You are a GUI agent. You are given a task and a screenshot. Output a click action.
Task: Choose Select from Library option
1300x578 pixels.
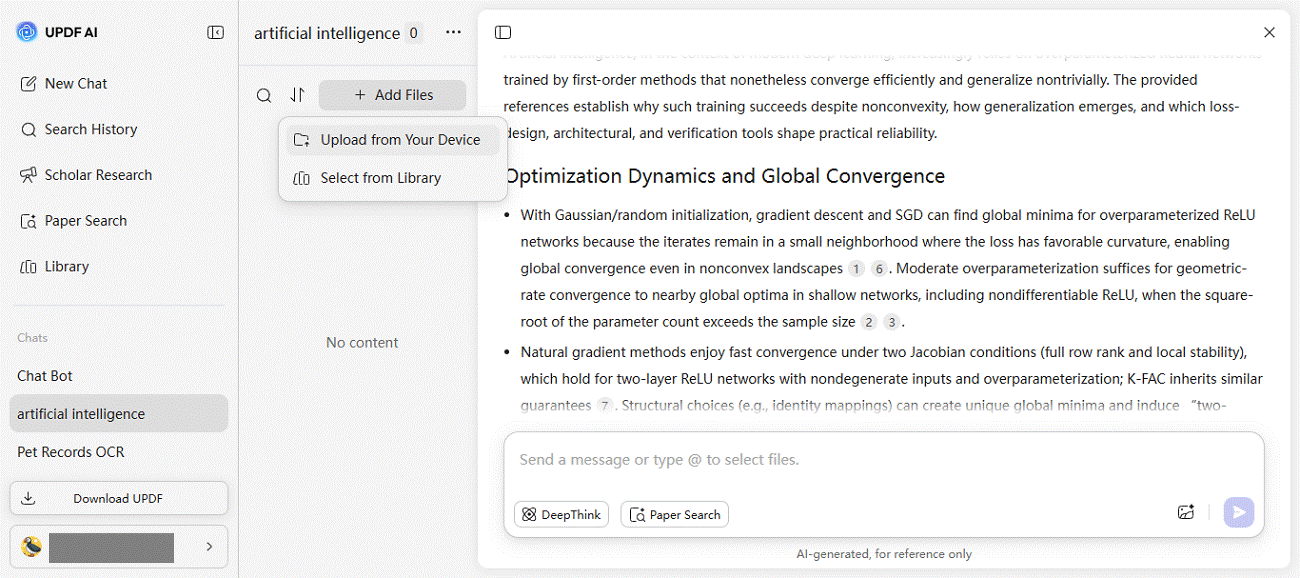(380, 178)
